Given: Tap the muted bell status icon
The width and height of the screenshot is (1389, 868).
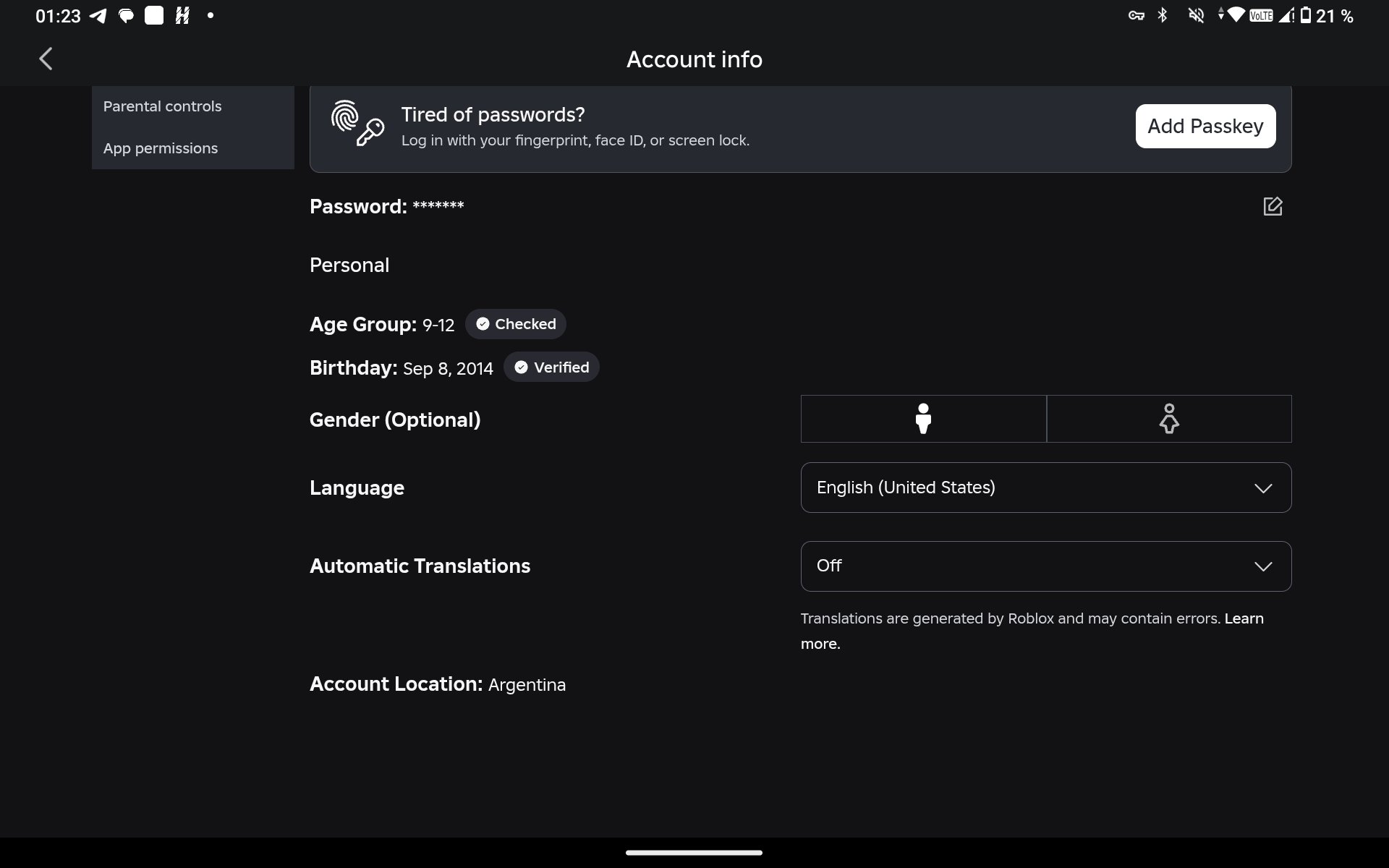Looking at the screenshot, I should click(1196, 15).
